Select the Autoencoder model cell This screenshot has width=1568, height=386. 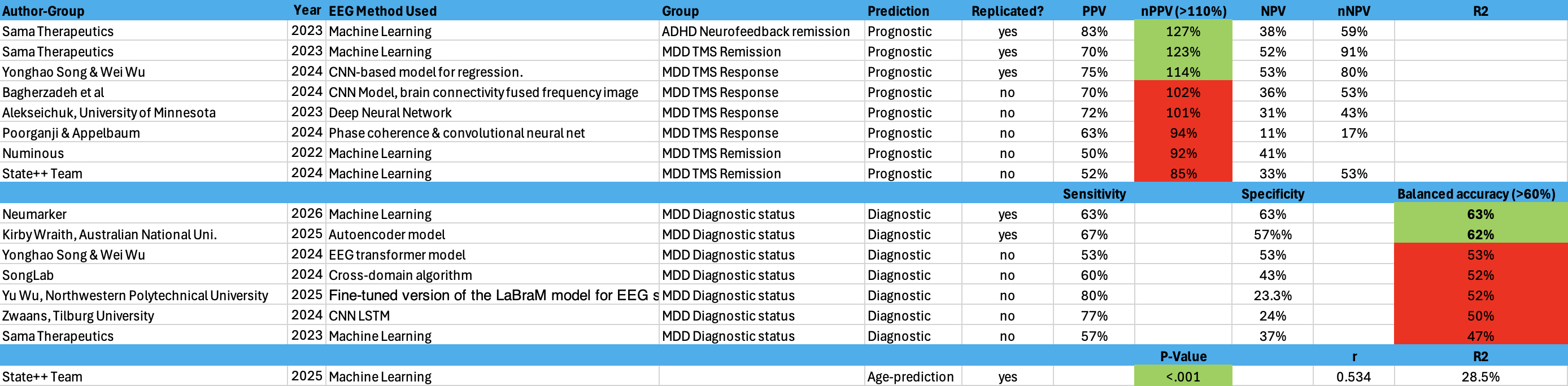point(386,235)
